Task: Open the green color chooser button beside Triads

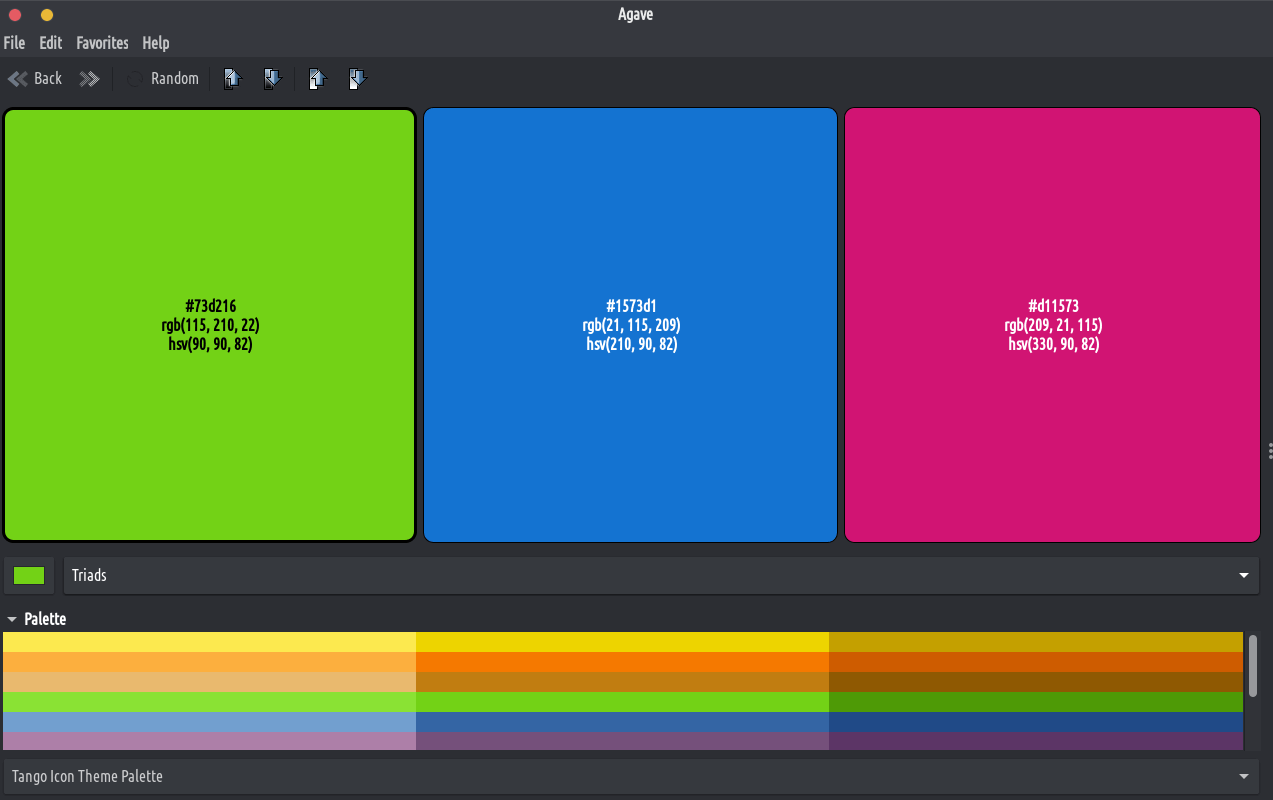Action: pos(29,576)
